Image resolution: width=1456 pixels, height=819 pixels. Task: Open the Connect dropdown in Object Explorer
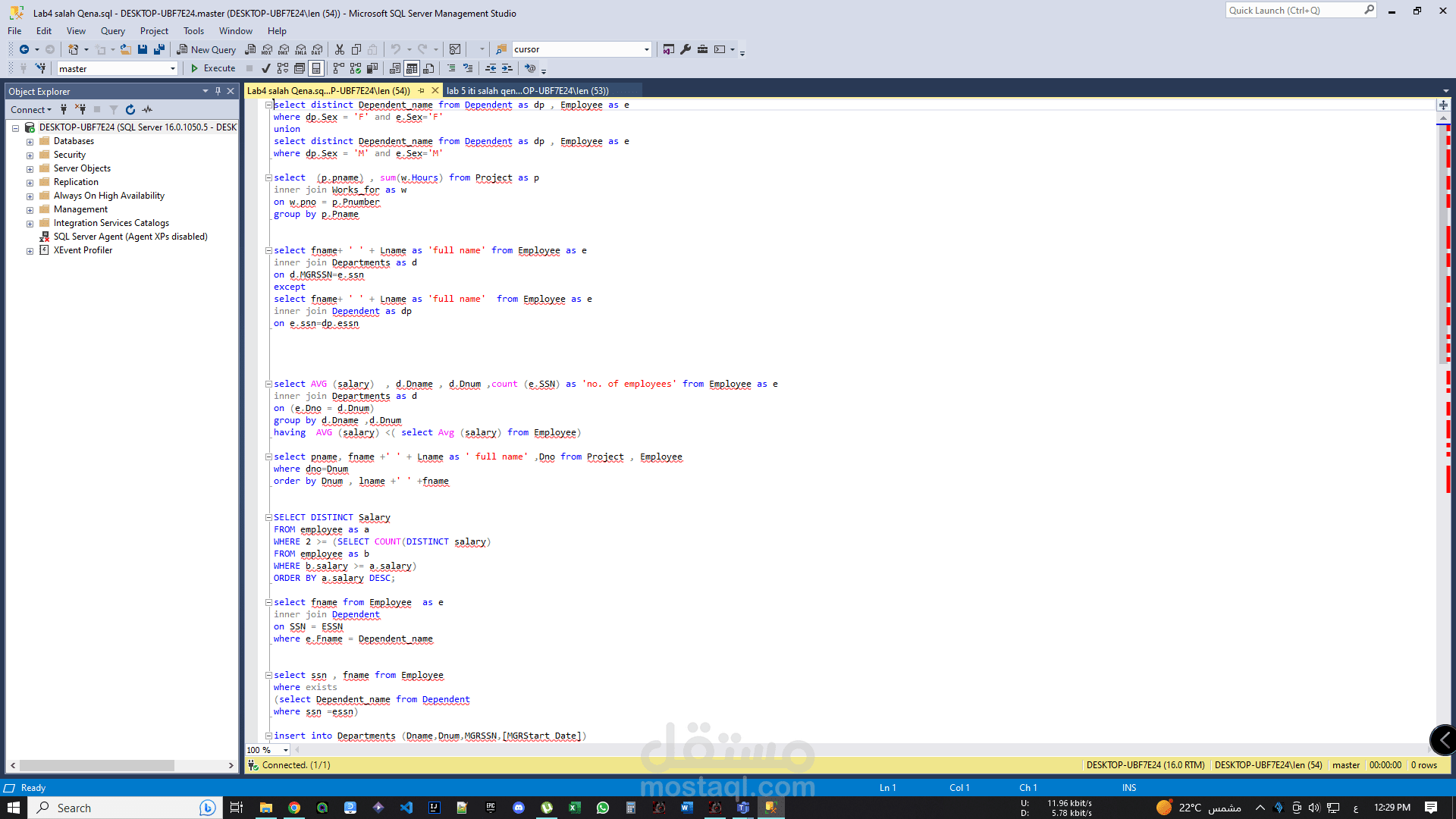pos(31,110)
